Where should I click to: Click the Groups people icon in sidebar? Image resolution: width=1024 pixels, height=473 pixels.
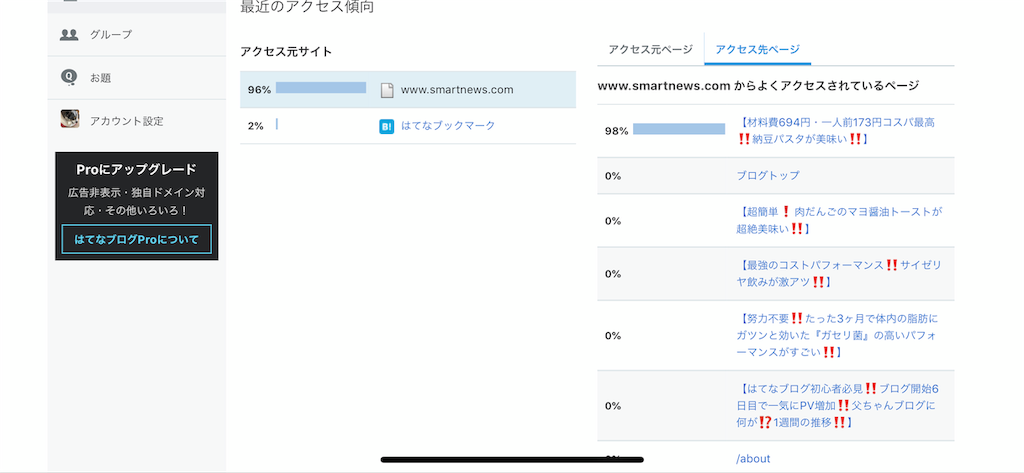(x=69, y=35)
